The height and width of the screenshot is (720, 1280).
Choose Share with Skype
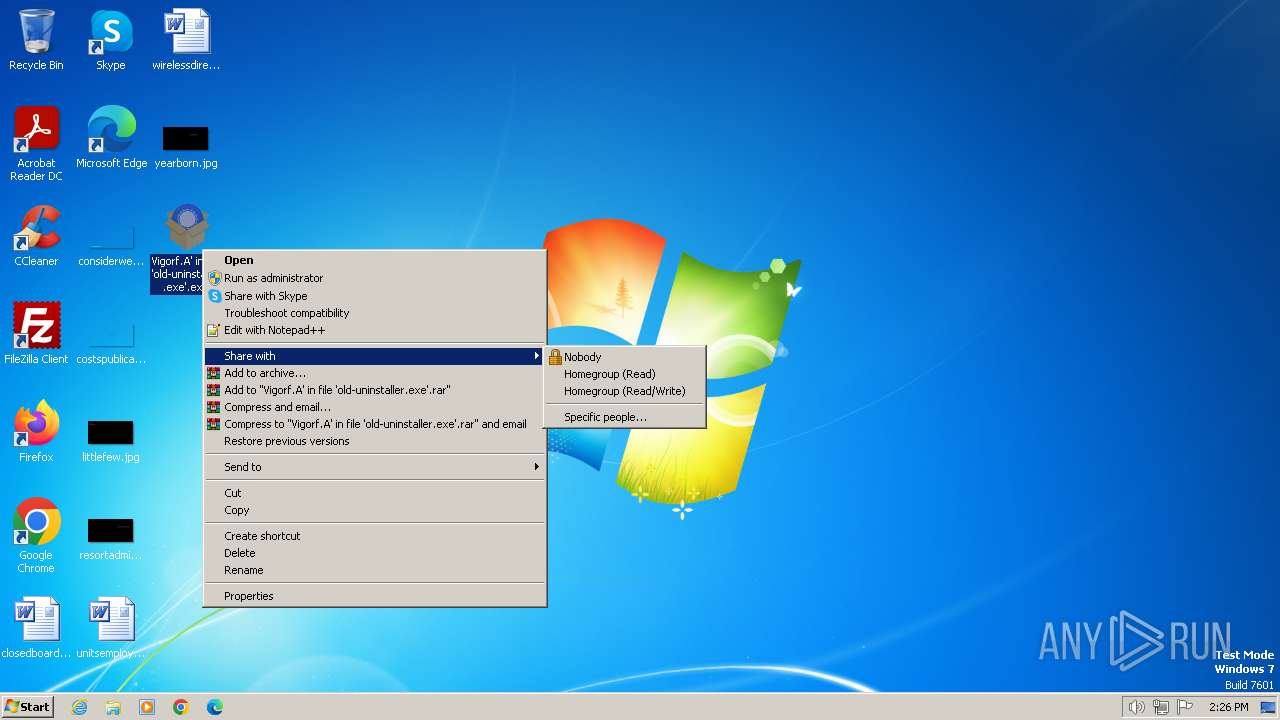pyautogui.click(x=375, y=296)
